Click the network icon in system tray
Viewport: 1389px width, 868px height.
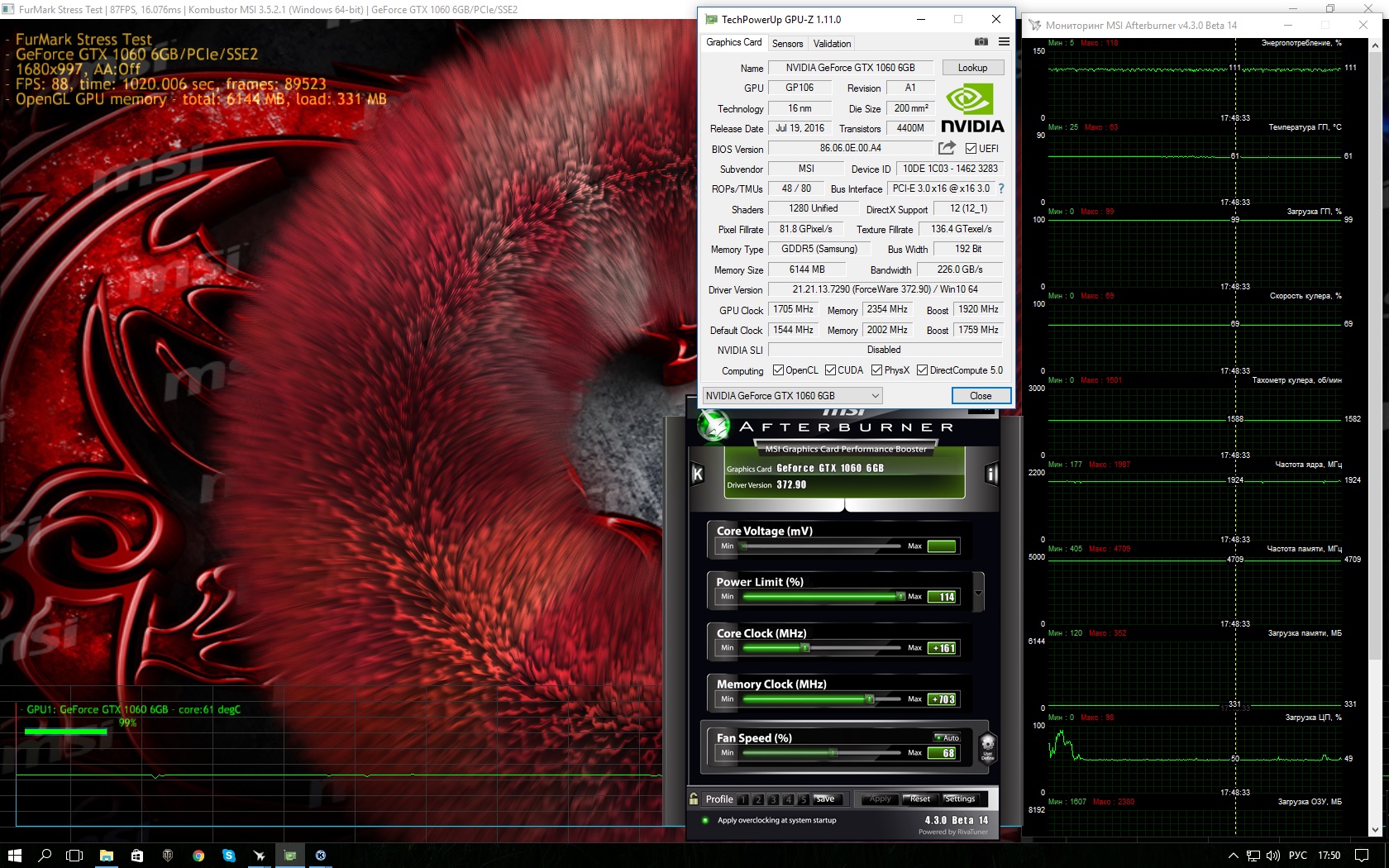pyautogui.click(x=1253, y=856)
